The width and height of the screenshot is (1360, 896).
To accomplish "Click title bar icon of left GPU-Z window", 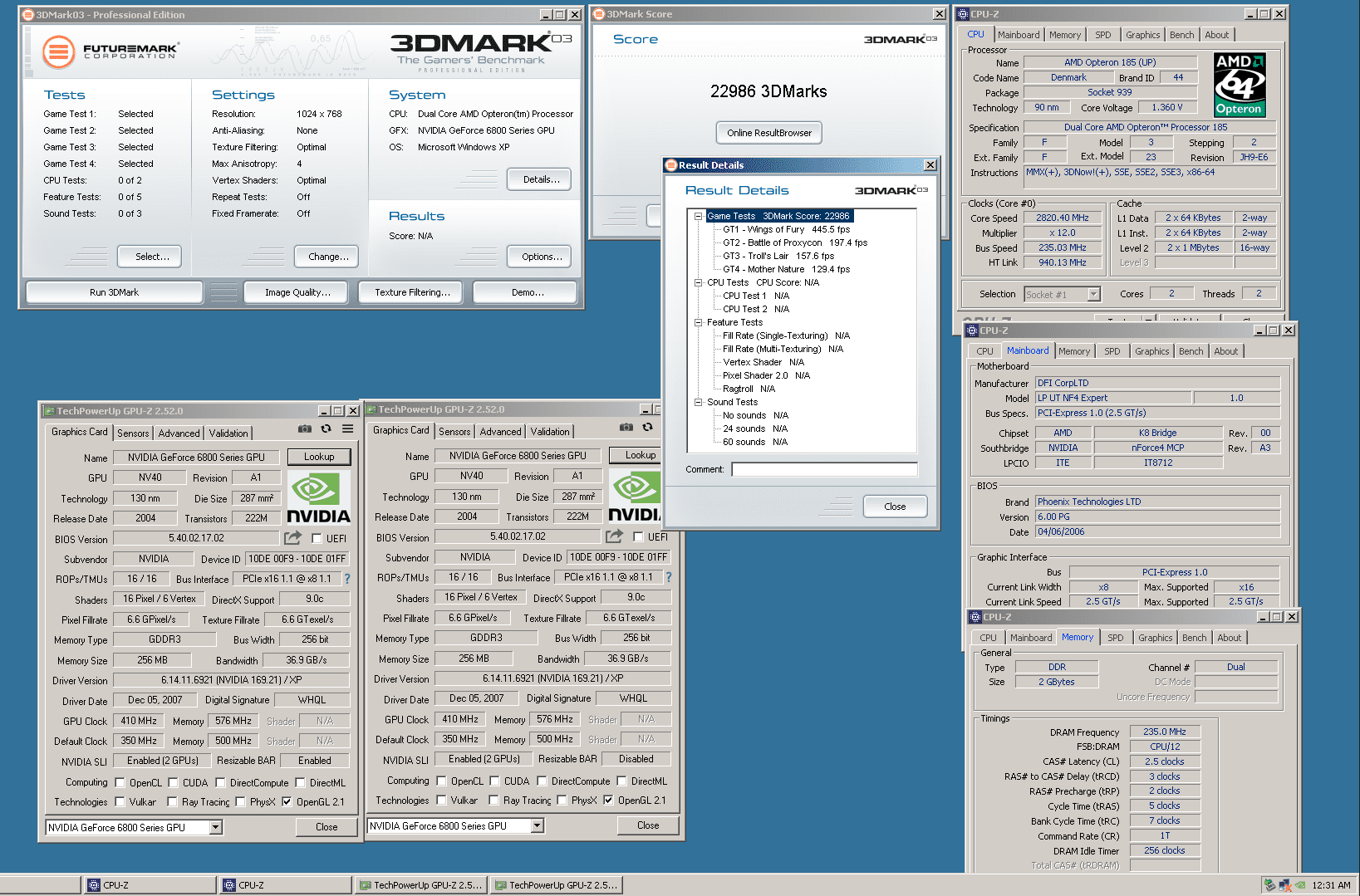I will pos(49,411).
